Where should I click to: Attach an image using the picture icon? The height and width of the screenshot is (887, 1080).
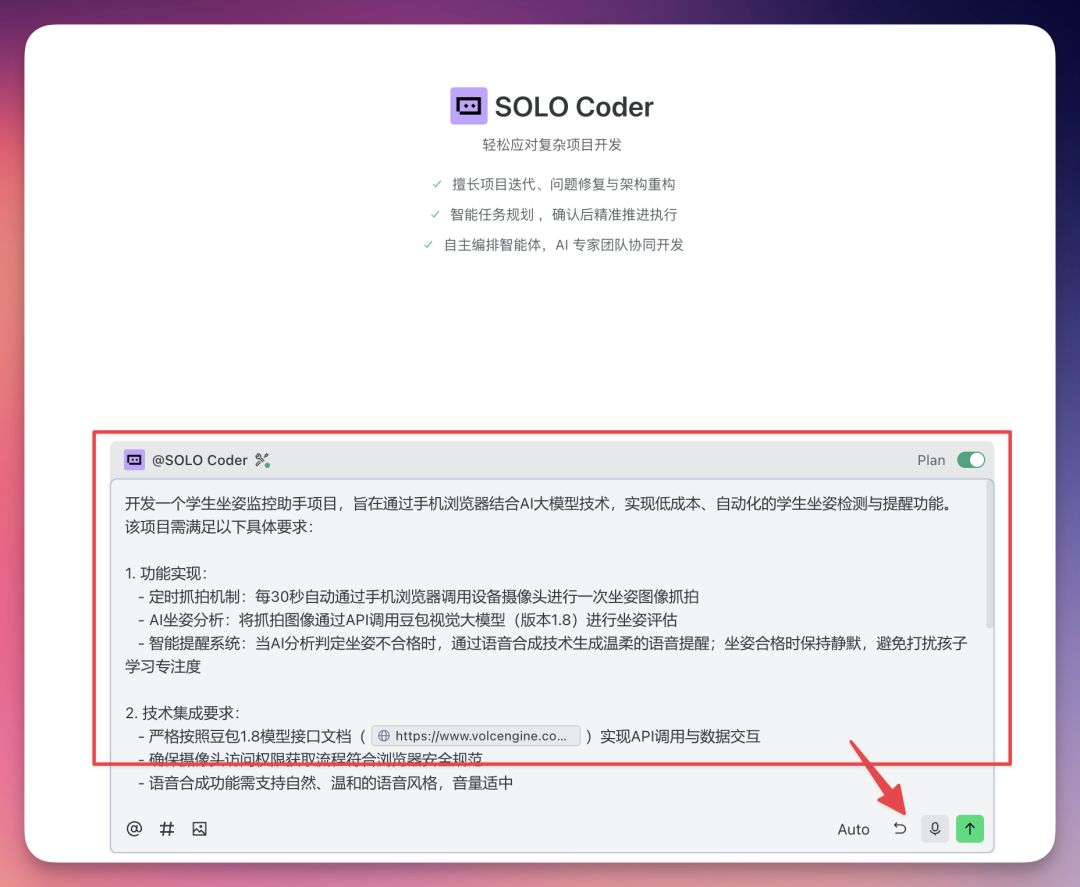[x=199, y=829]
